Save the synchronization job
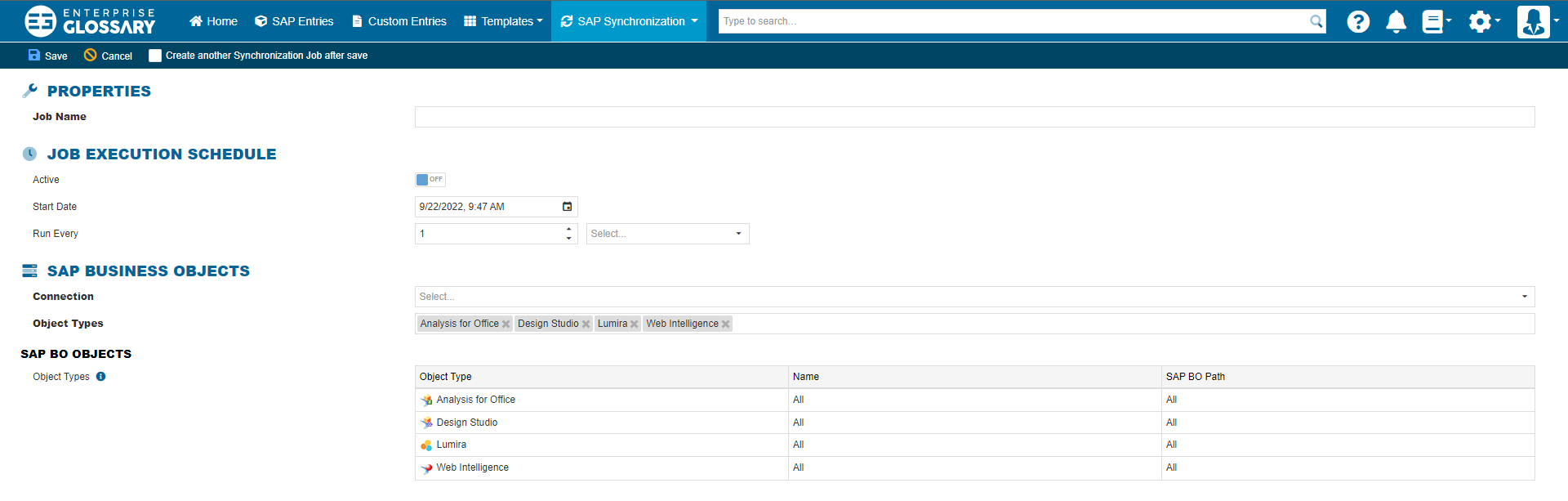The width and height of the screenshot is (1568, 501). pyautogui.click(x=47, y=56)
